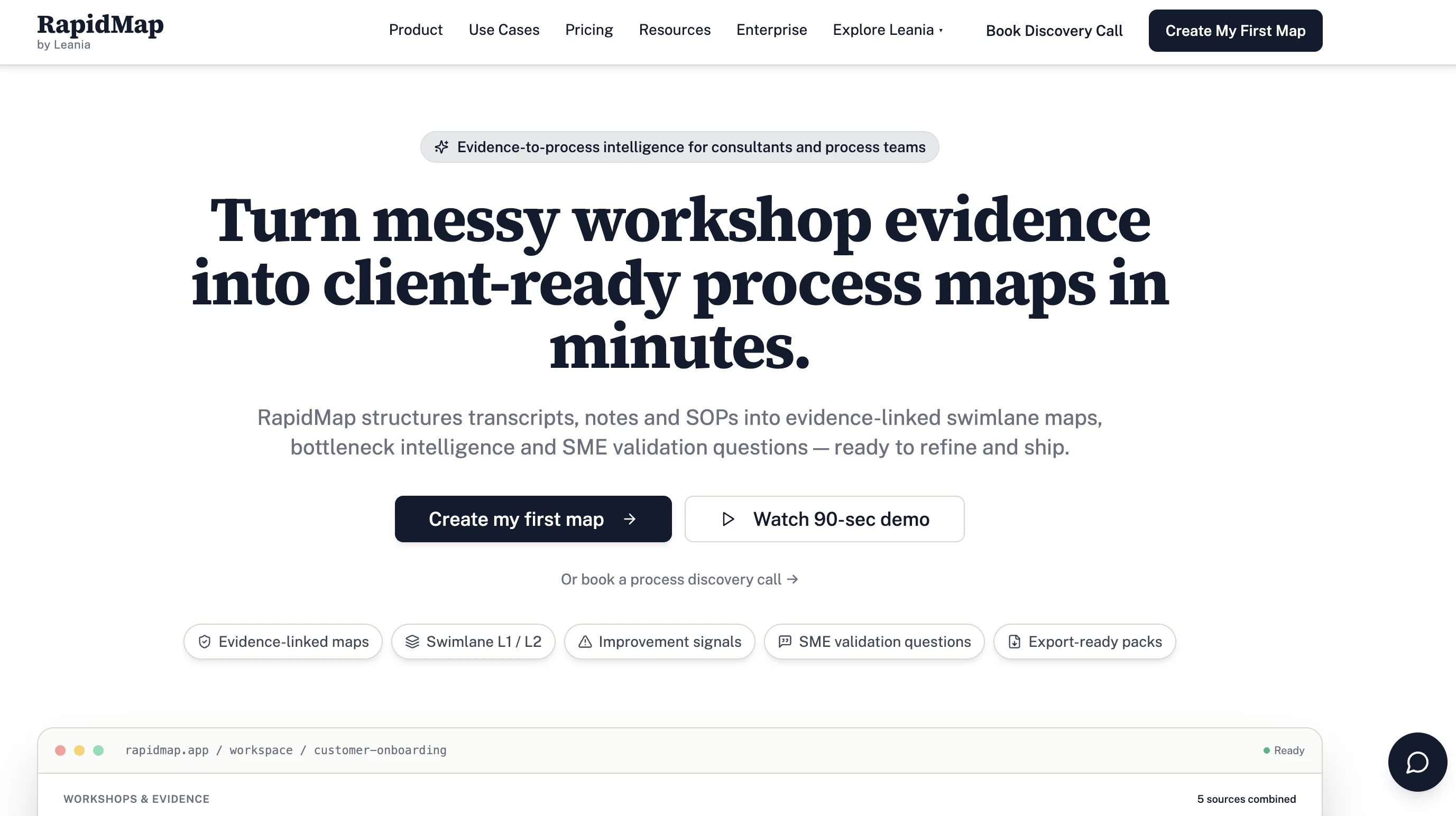Screen dimensions: 1456x816
Task: Click the 'Swimlane L1 / L2' pill label
Action: [x=484, y=642]
